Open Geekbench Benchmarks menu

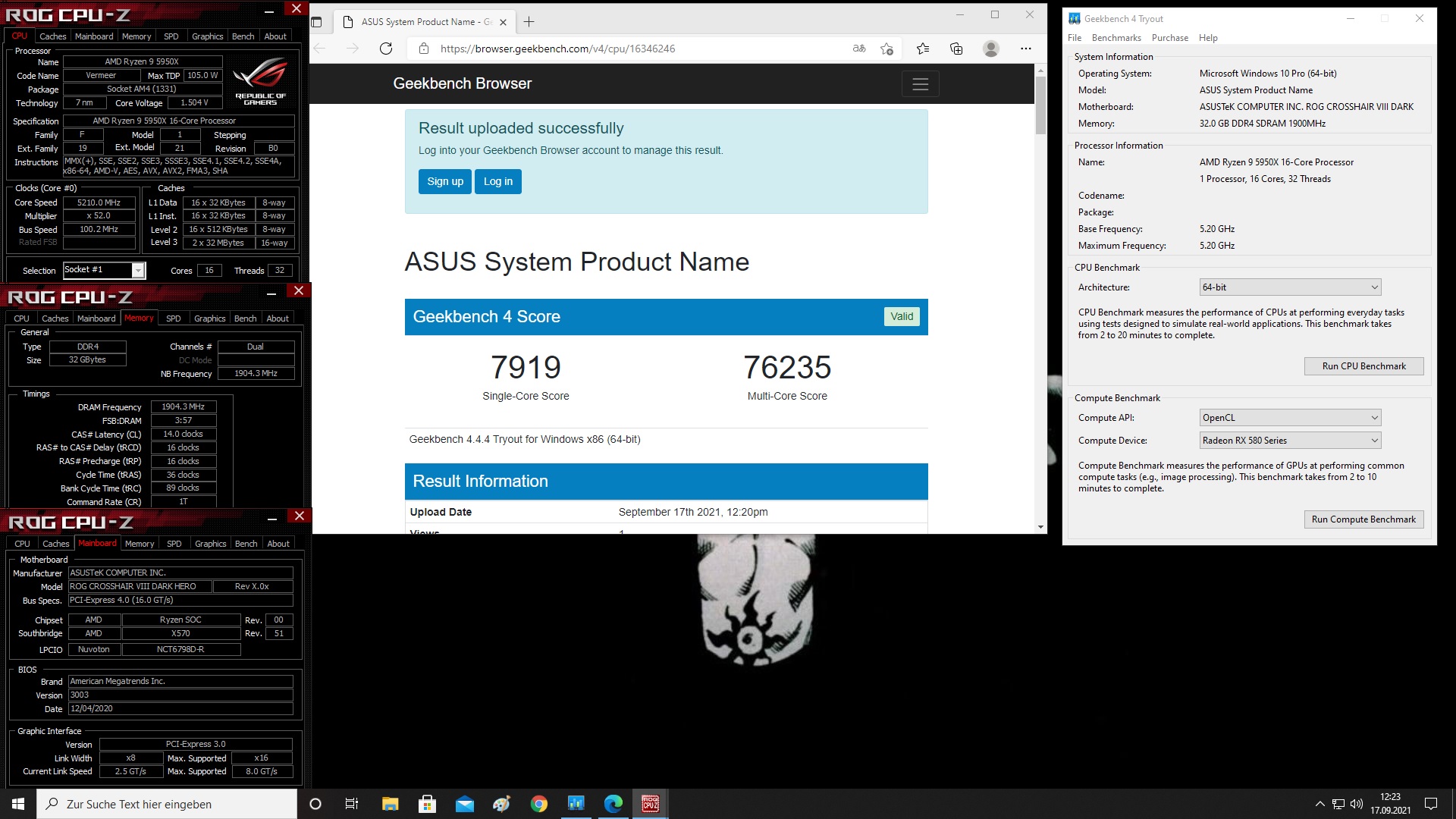1116,38
